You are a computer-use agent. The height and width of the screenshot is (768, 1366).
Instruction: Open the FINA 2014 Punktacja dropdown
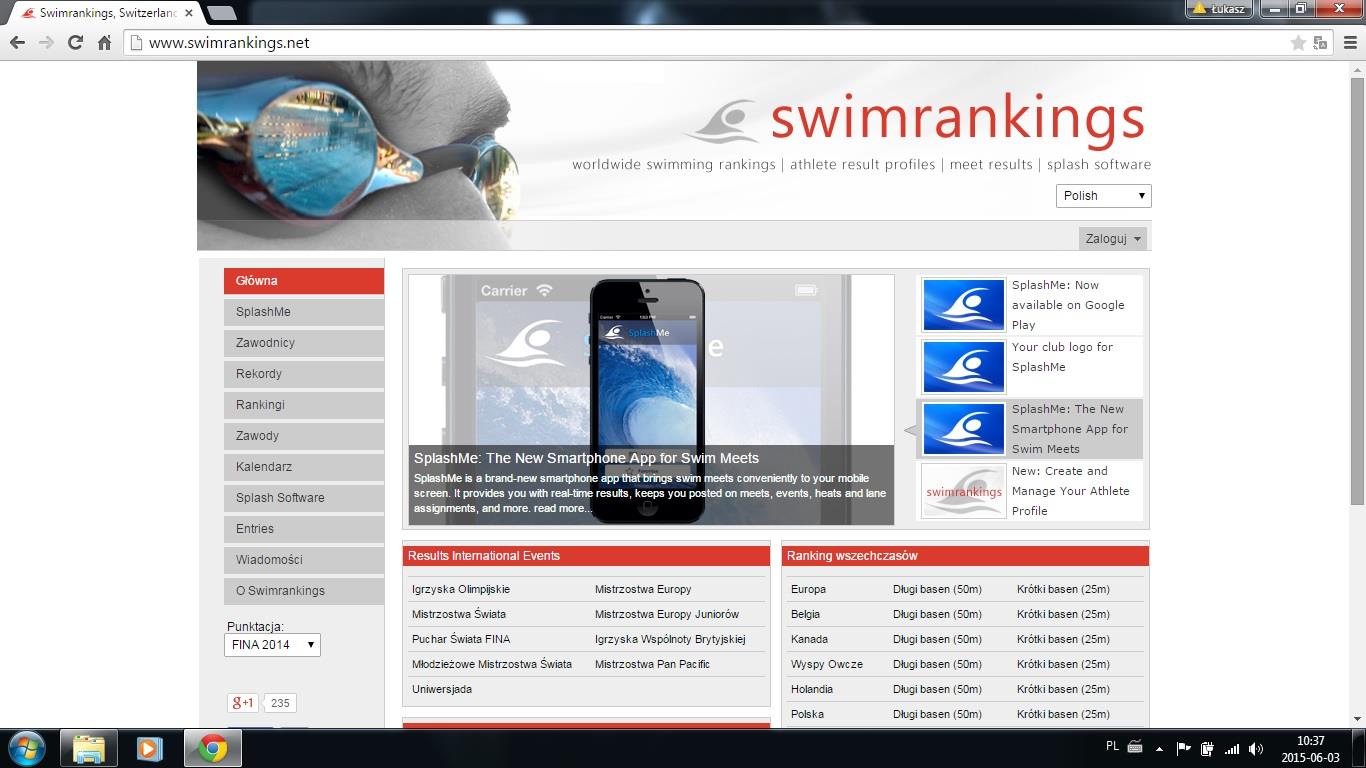(272, 645)
